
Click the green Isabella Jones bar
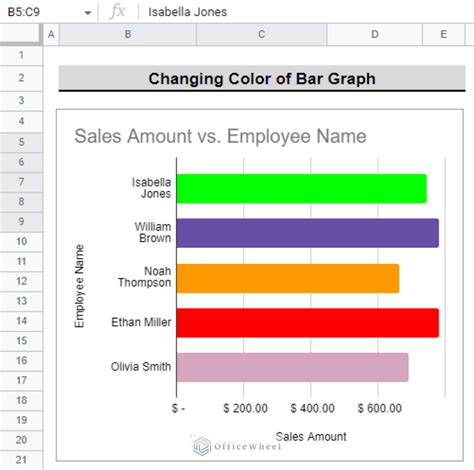tap(301, 188)
